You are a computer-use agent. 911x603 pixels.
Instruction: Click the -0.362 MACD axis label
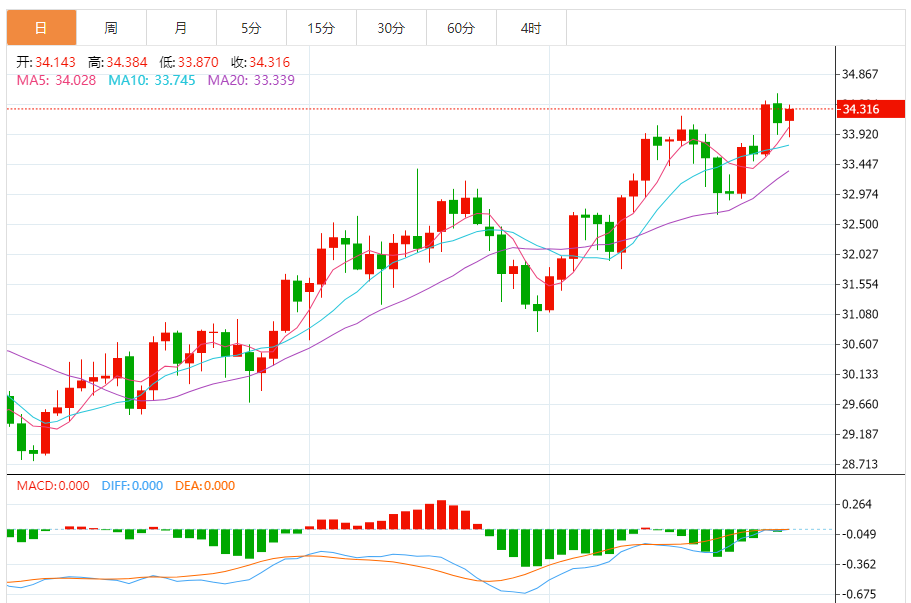click(857, 564)
